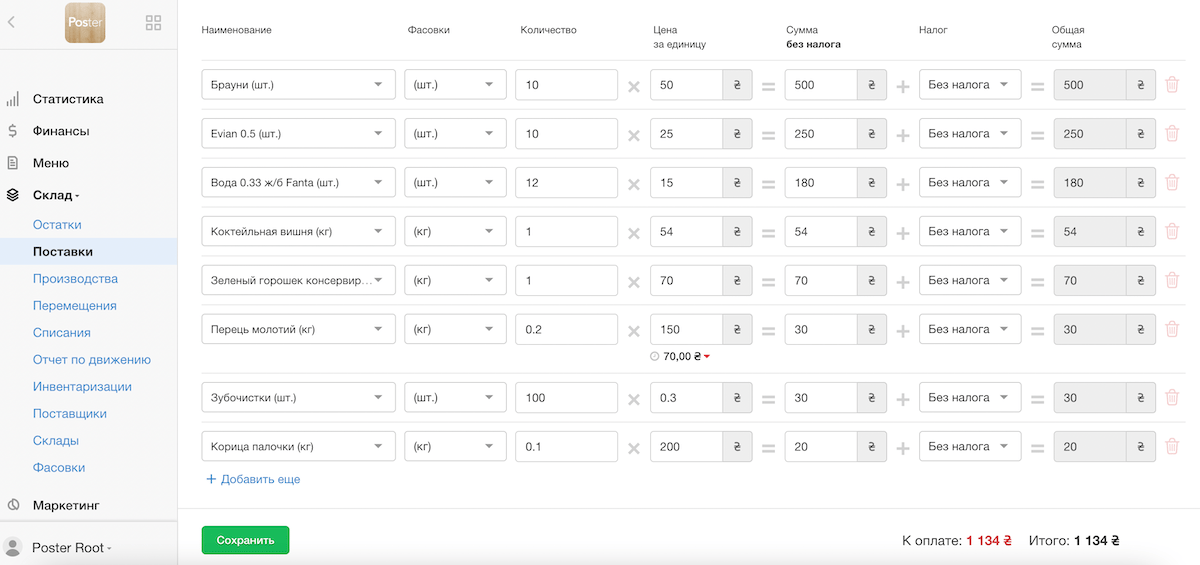1200x565 pixels.
Task: Remove the Зубочистки row via trash icon
Action: (1172, 398)
